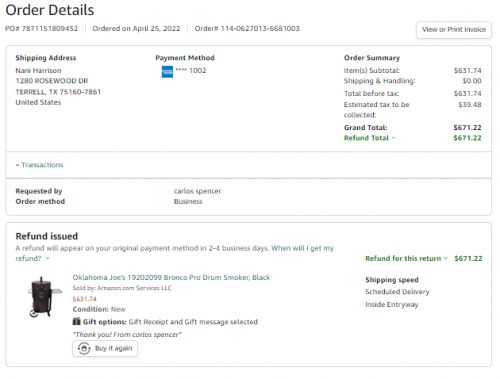The image size is (500, 379).
Task: Click the Sold by Amazon.com Services LLC text
Action: pos(122,288)
